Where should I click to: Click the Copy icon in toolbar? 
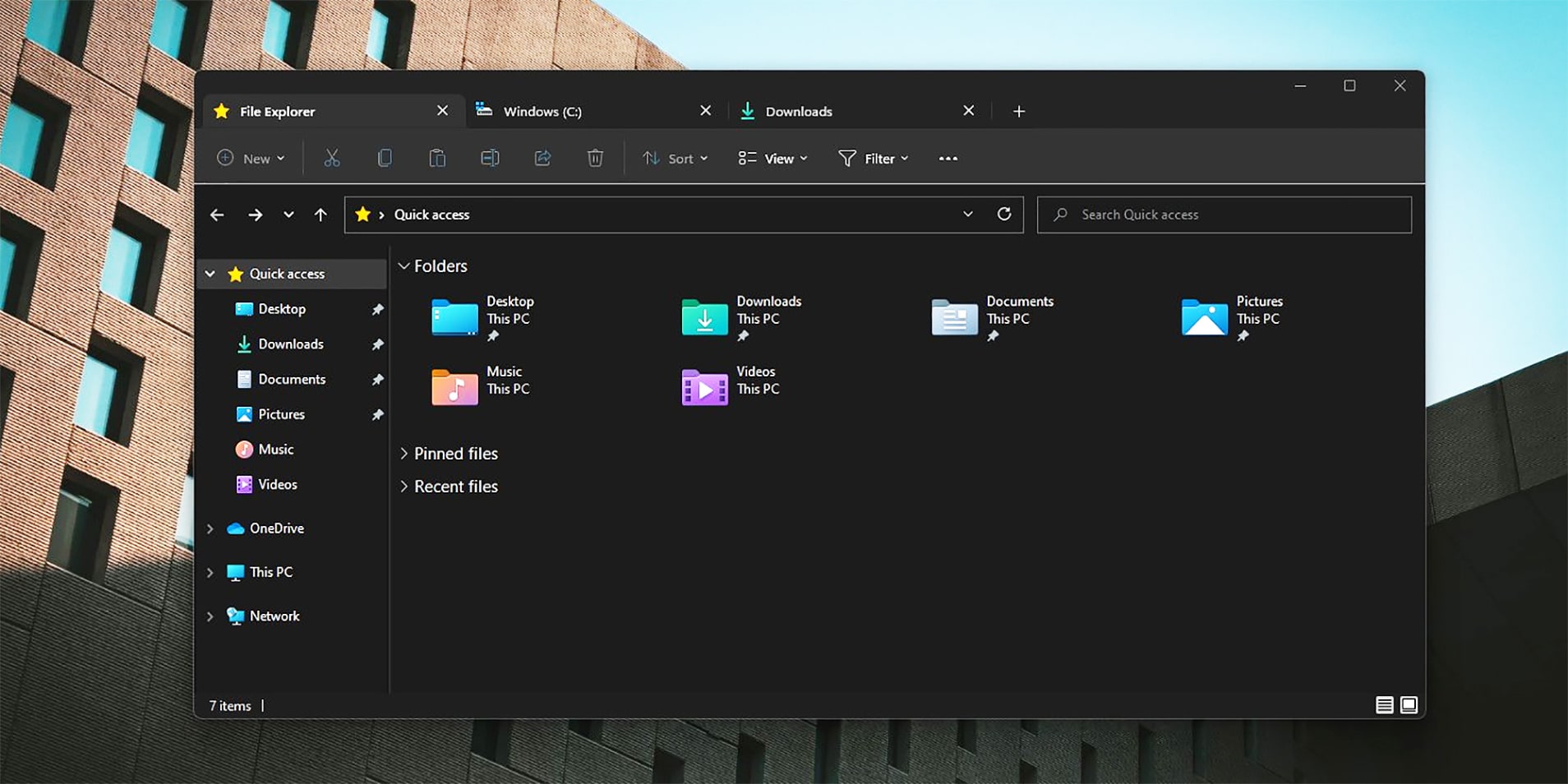(x=385, y=158)
